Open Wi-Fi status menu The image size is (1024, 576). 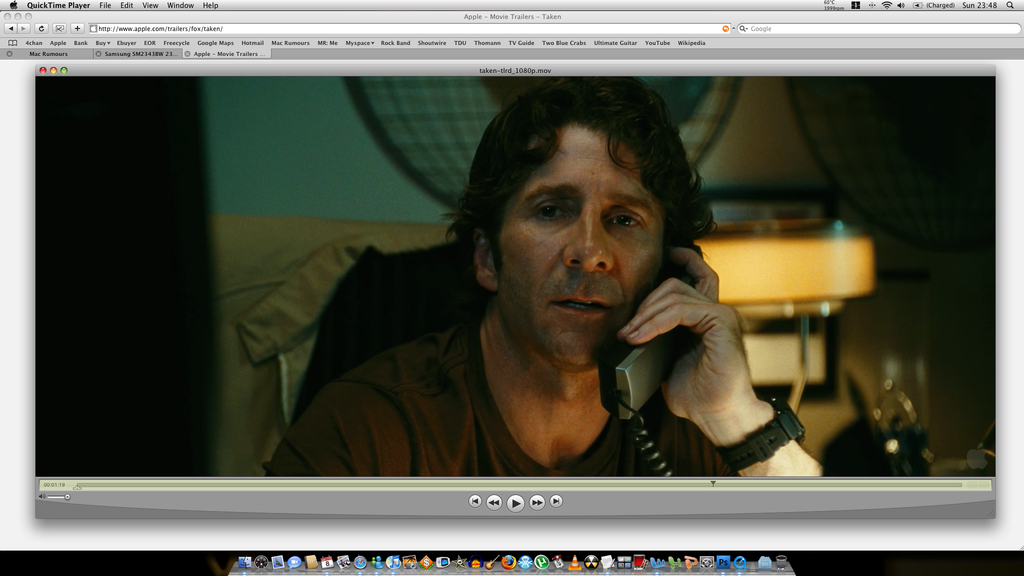click(886, 5)
